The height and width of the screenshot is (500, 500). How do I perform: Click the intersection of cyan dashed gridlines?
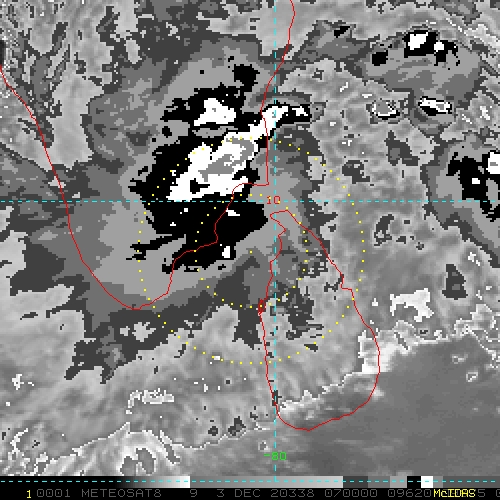275,201
